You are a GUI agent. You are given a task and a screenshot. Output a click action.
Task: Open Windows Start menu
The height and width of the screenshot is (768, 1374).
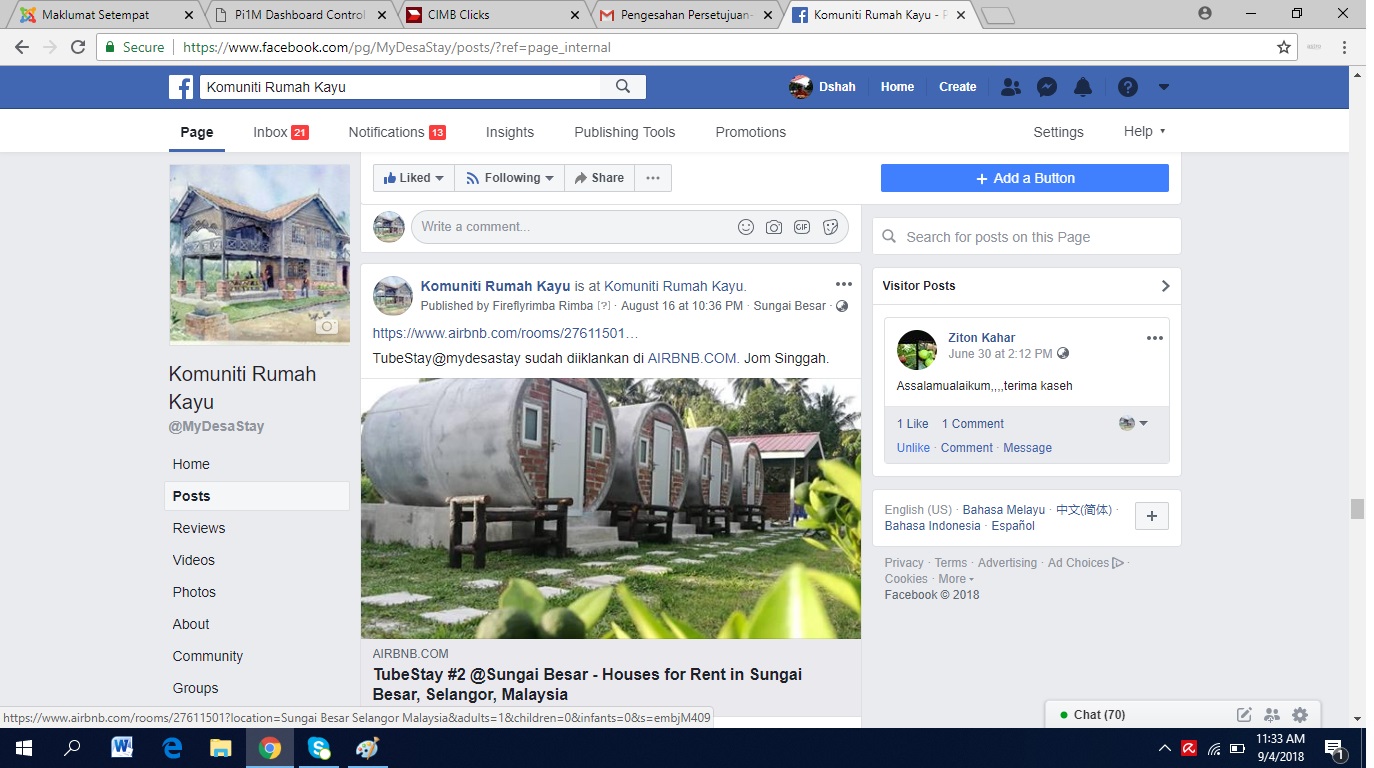pos(22,747)
